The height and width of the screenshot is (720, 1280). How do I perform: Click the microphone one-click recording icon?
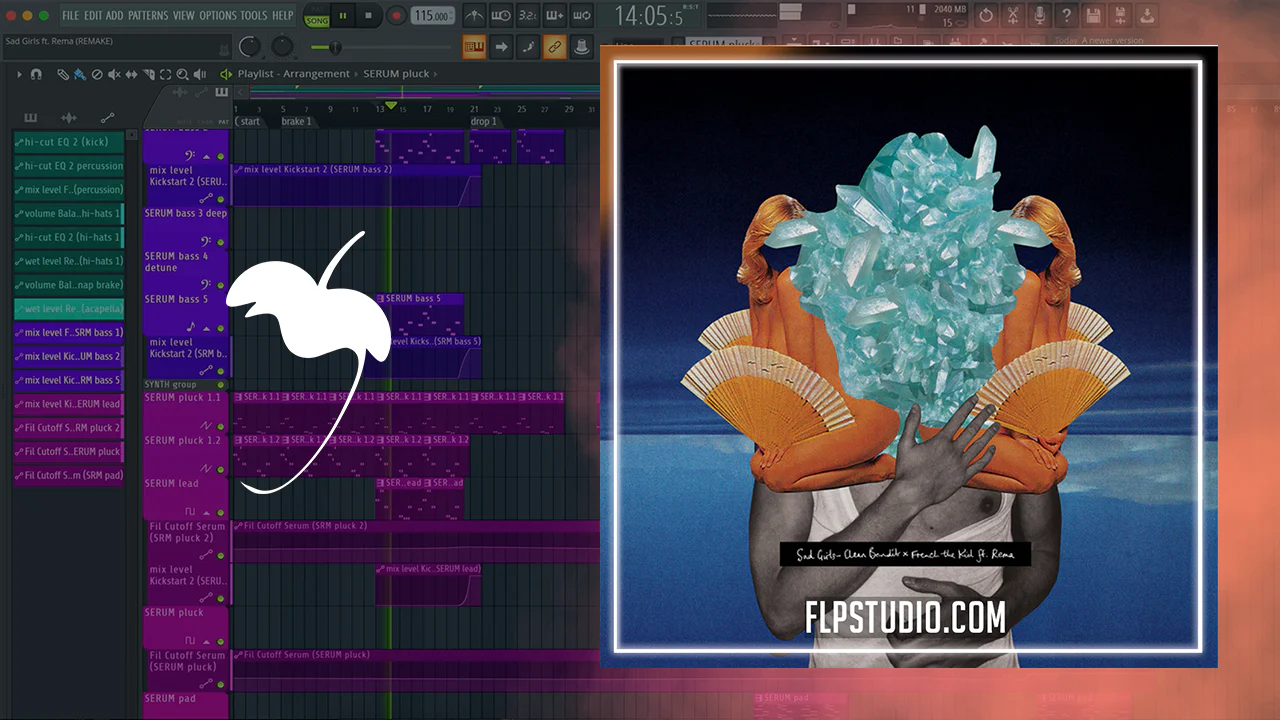coord(1040,15)
